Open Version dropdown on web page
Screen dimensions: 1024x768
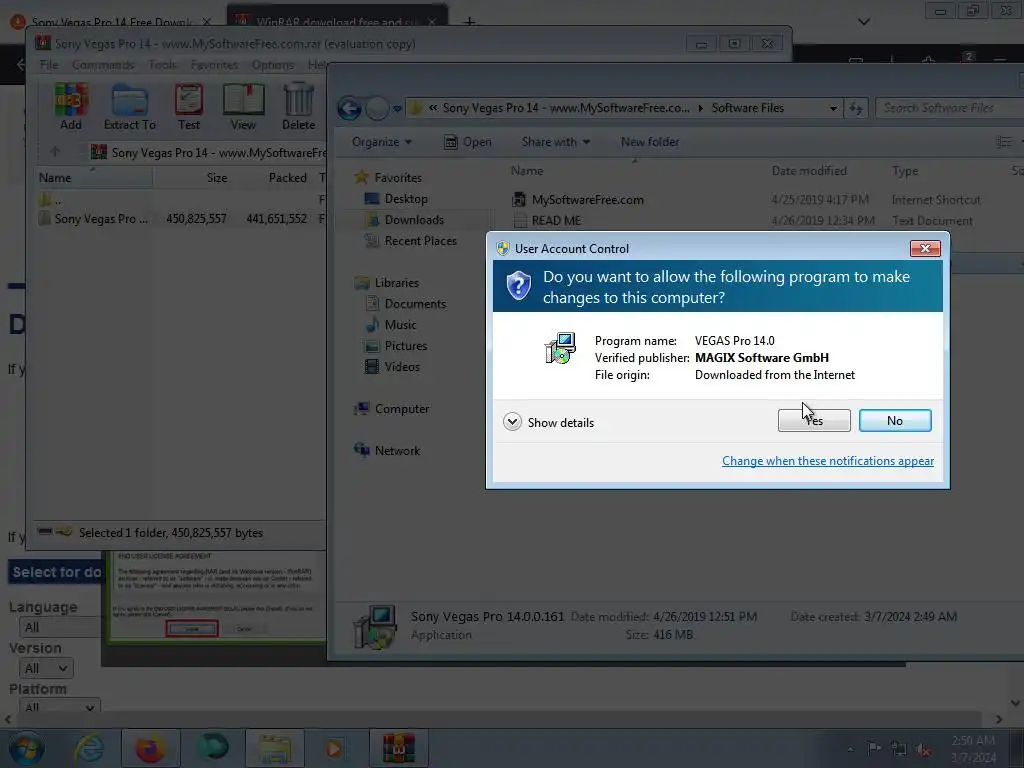pyautogui.click(x=46, y=668)
